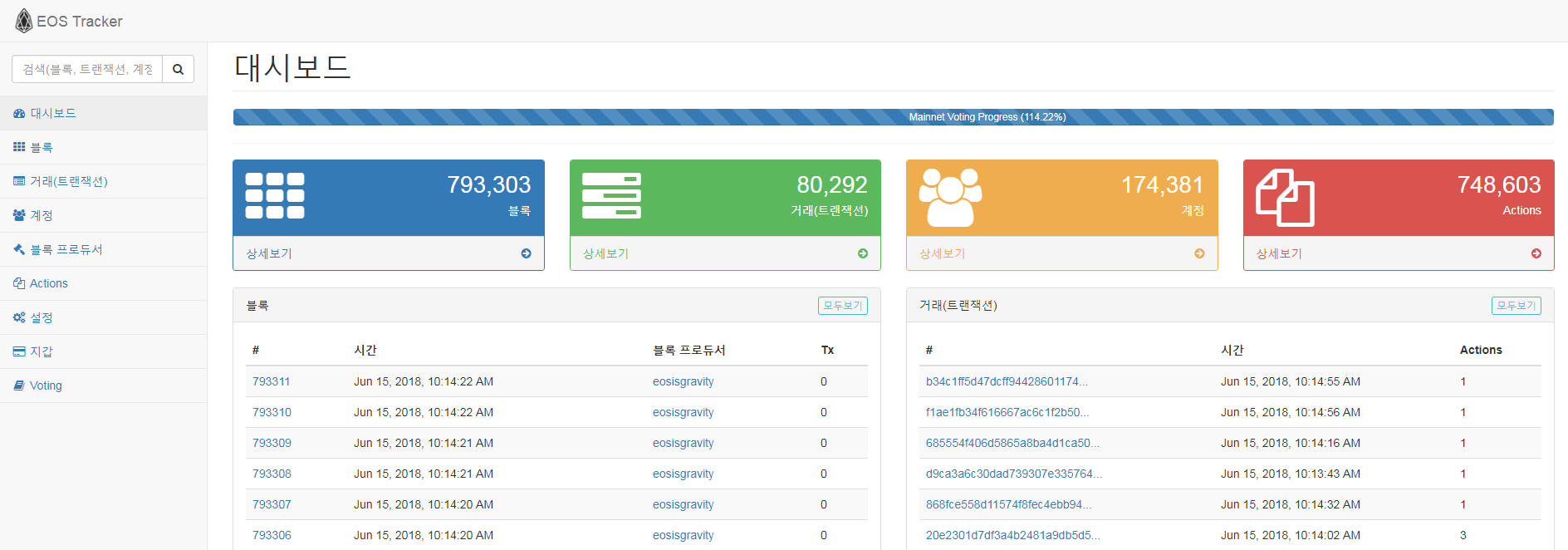
Task: Open 블록 in the sidebar
Action: pyautogui.click(x=103, y=147)
